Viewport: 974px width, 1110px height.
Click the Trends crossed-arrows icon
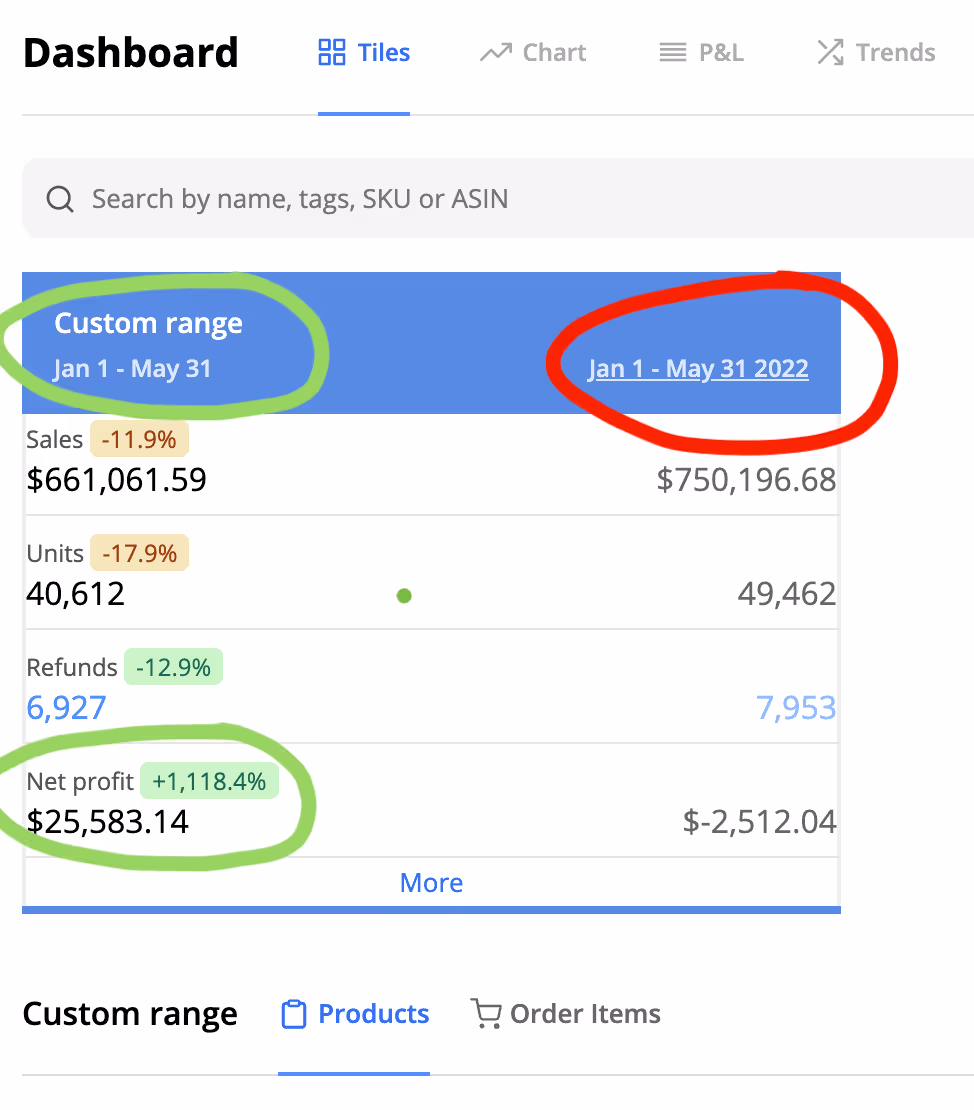(x=830, y=53)
